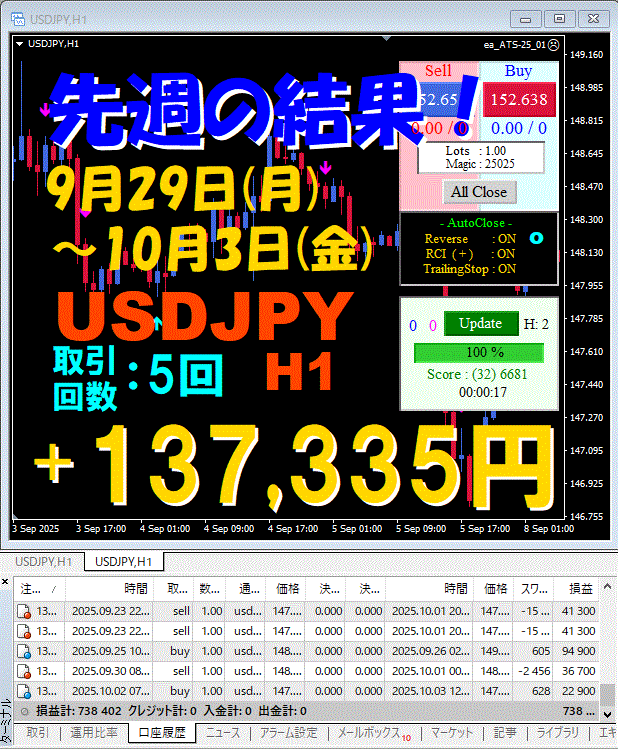The height and width of the screenshot is (749, 618).
Task: Click the order icon of the 22 900 profit row
Action: pyautogui.click(x=24, y=691)
